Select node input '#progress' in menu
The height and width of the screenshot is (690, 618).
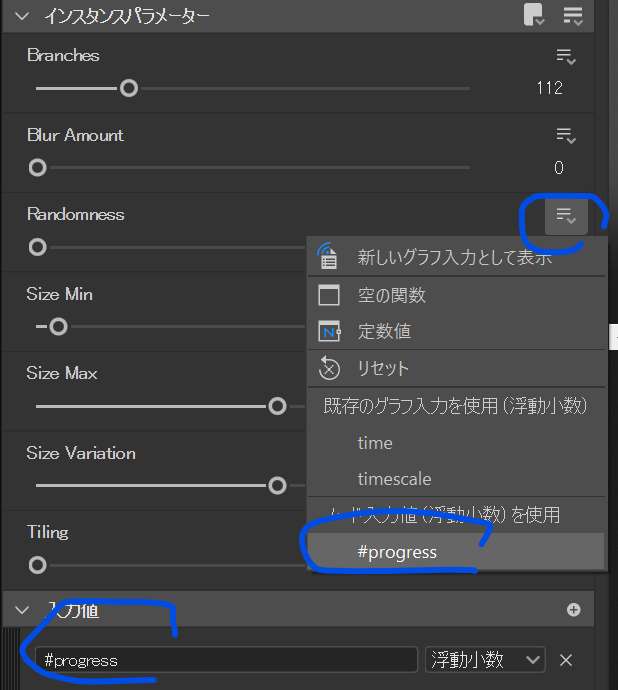(397, 552)
